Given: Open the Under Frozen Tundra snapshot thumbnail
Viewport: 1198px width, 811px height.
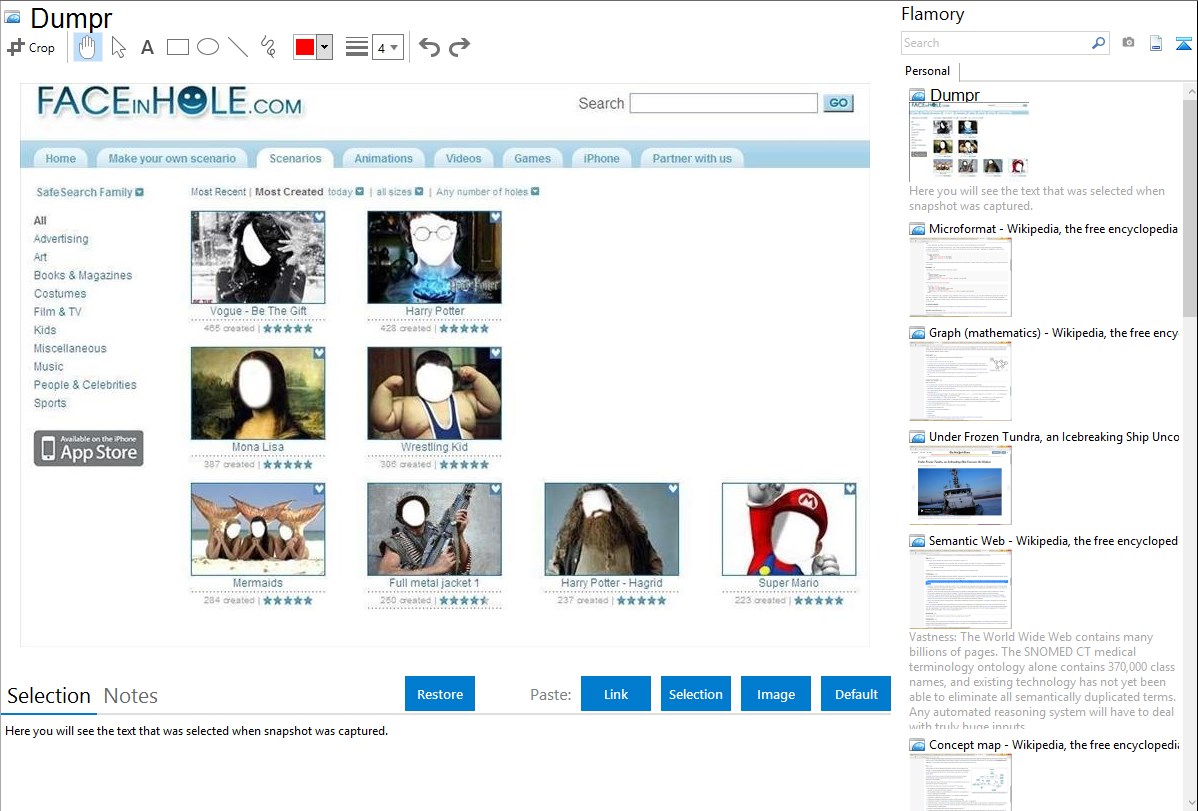Looking at the screenshot, I should [x=960, y=485].
